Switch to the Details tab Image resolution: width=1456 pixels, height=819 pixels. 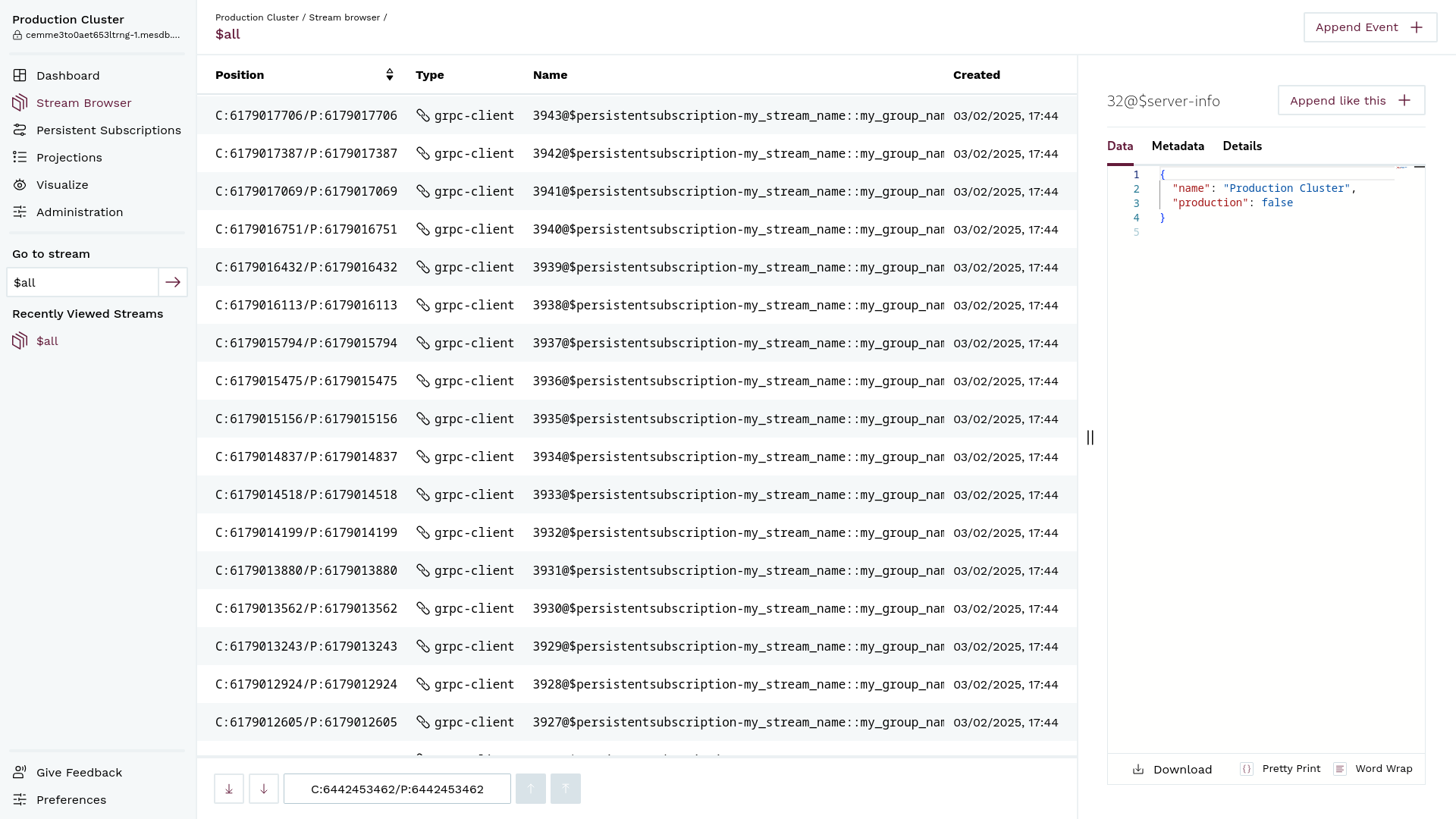1242,146
